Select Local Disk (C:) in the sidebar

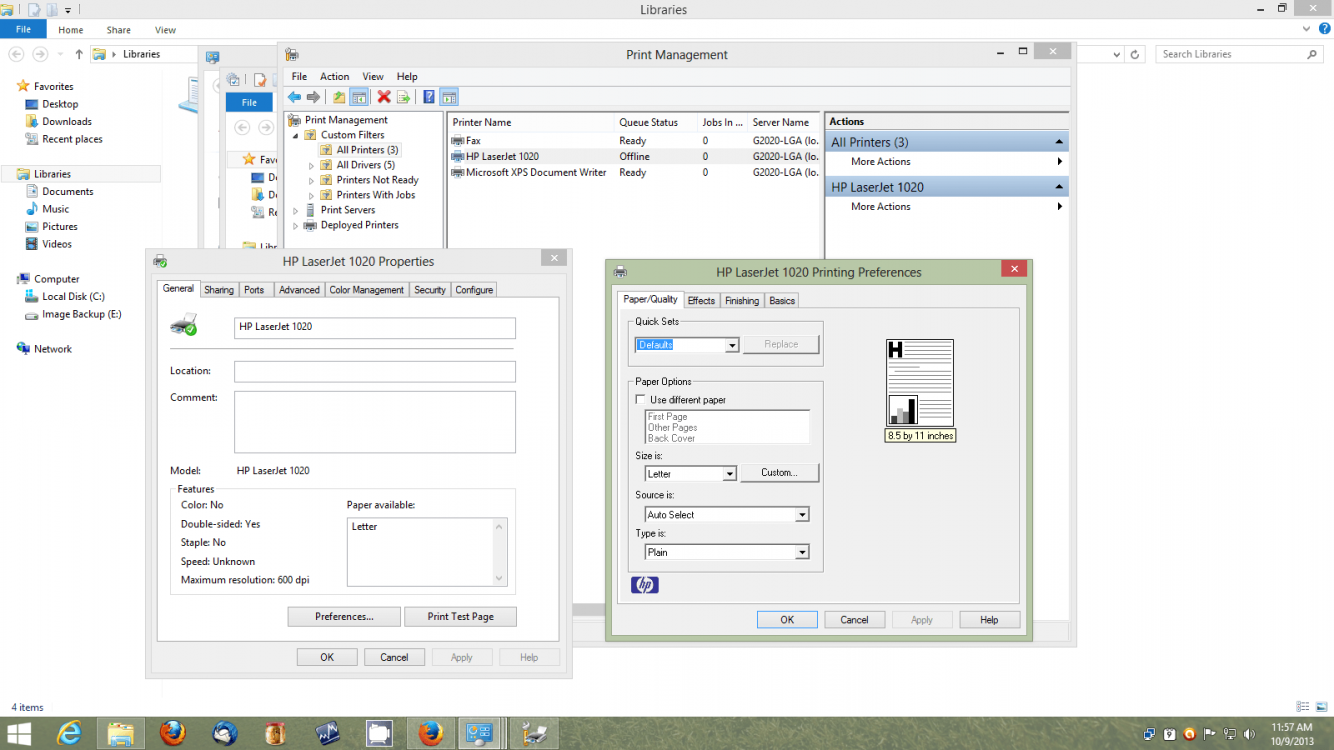[73, 297]
